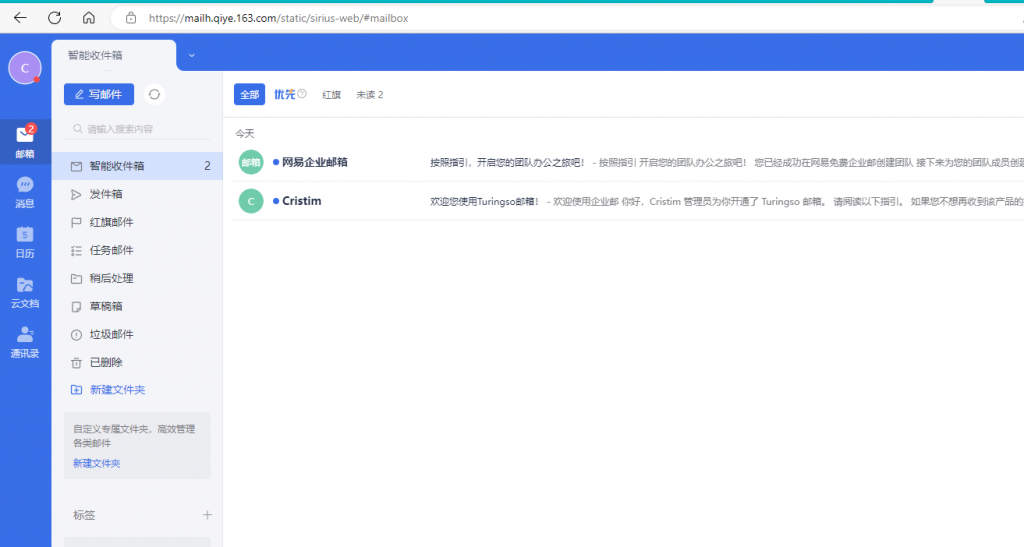Click the 请输入搜索内容 search field

138,129
